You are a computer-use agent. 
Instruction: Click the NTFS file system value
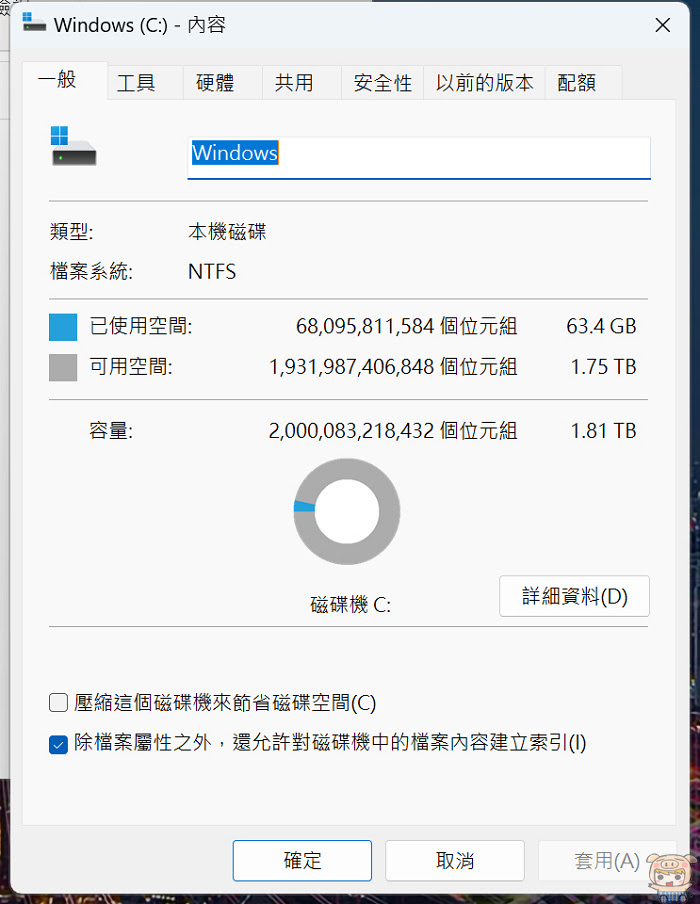212,272
